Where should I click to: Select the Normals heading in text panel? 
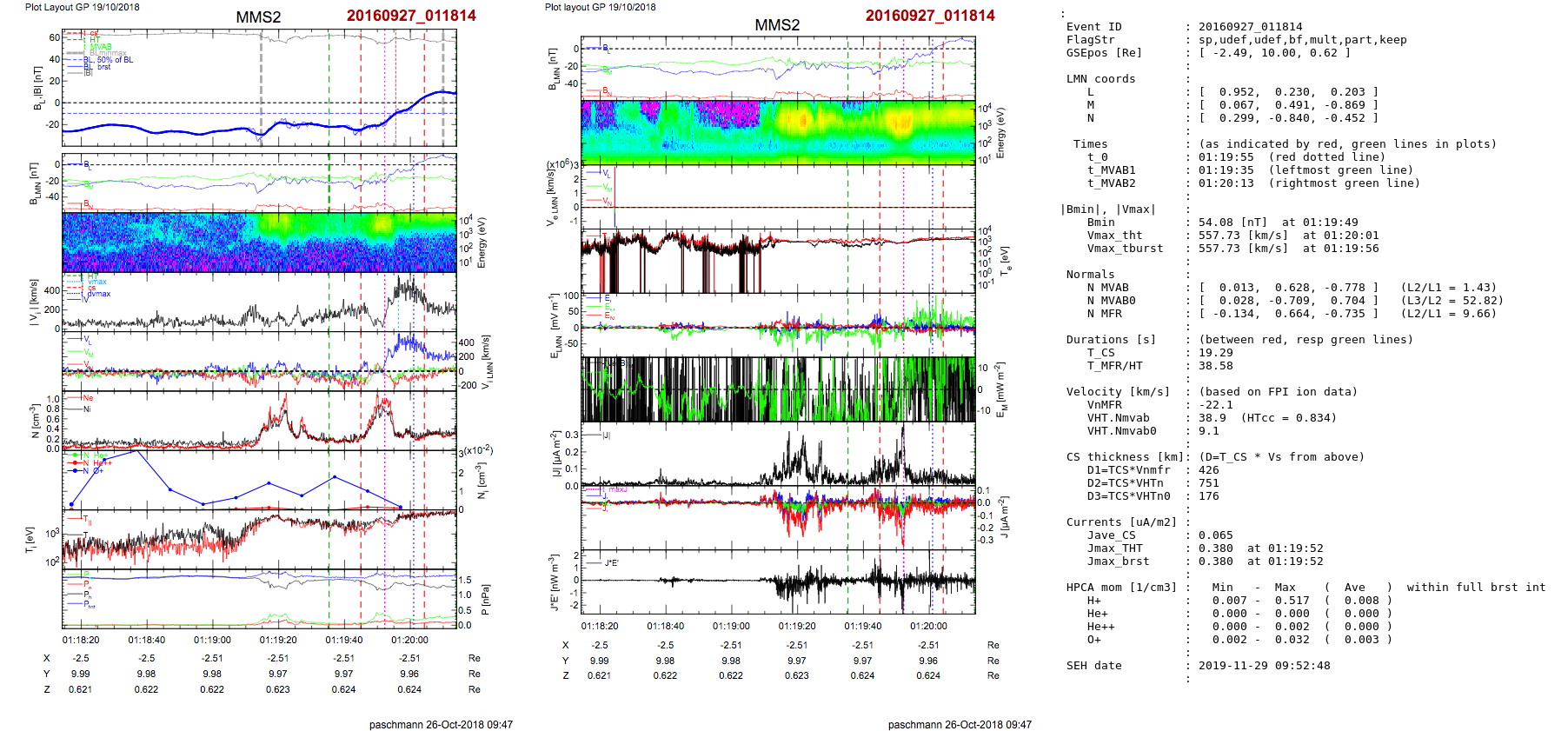tap(1090, 275)
